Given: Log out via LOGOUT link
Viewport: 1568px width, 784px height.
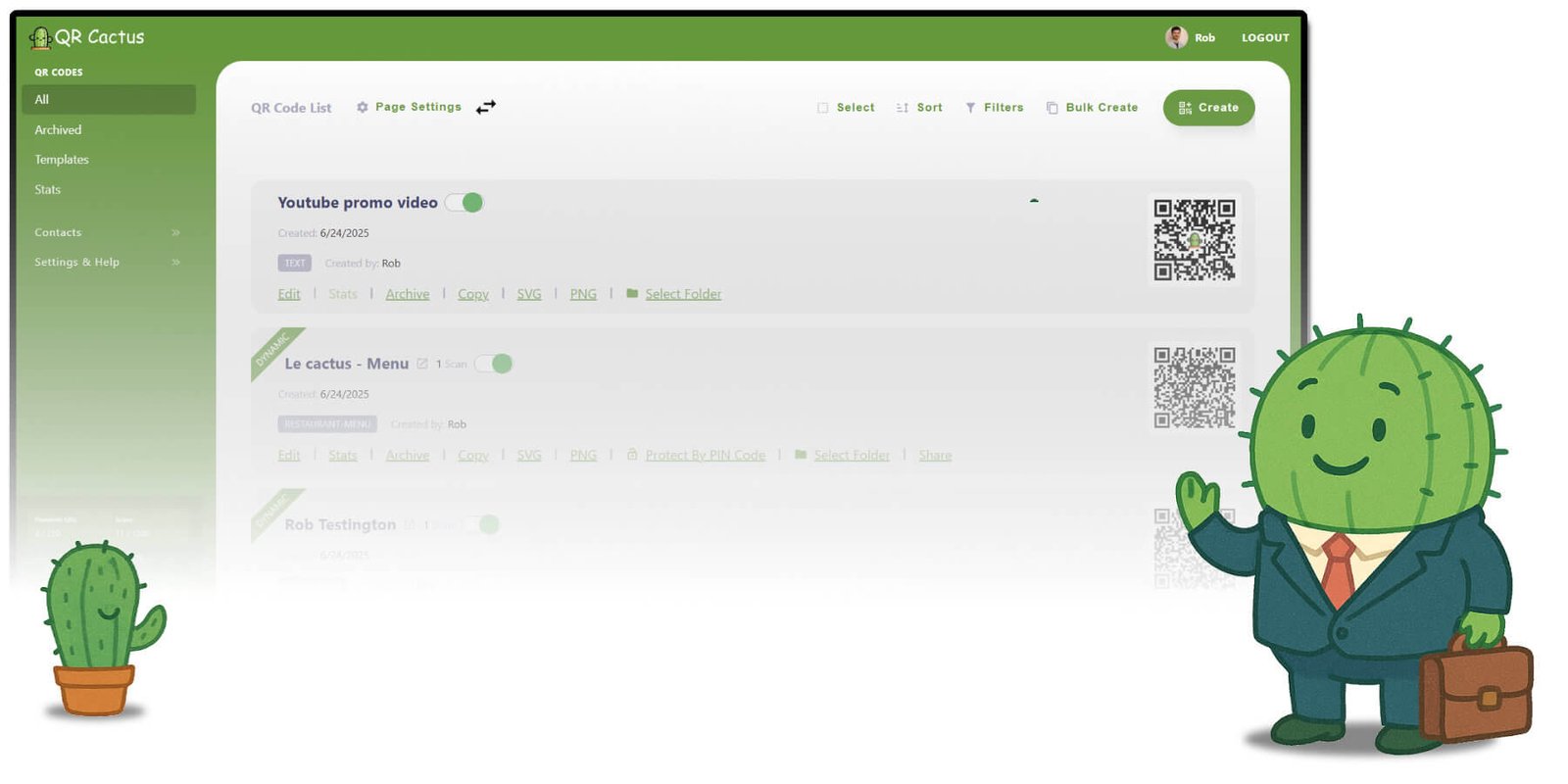Looking at the screenshot, I should pos(1265,38).
